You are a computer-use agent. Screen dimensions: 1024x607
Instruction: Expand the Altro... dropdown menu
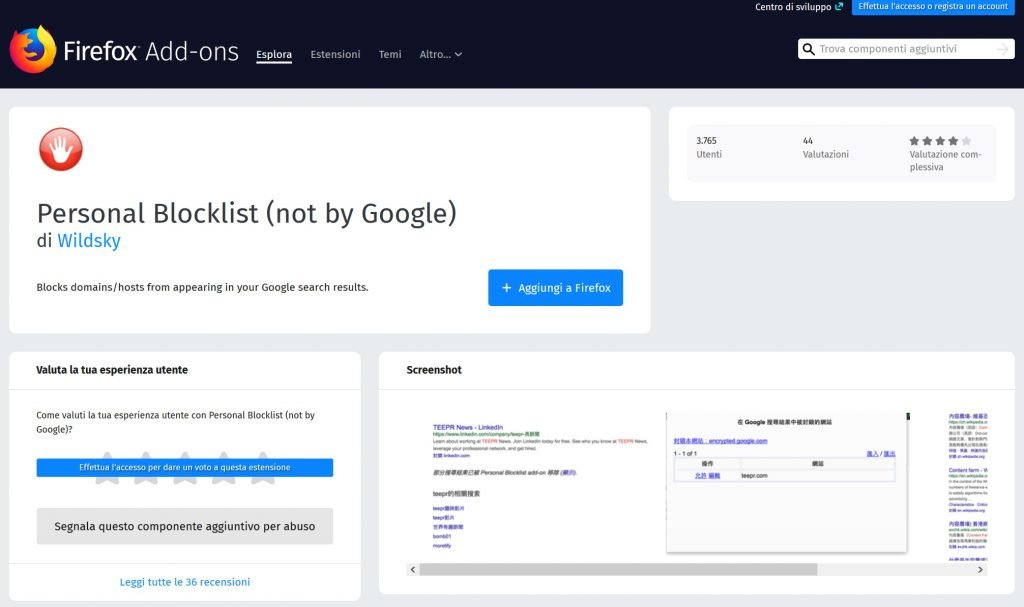point(441,54)
